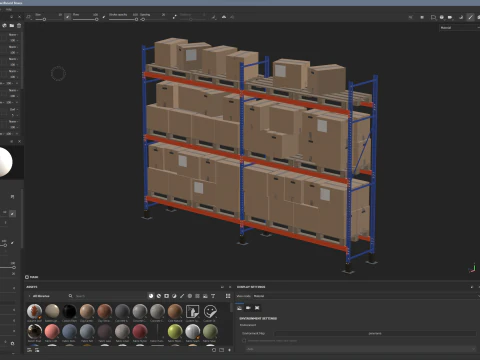
Task: Click the circle icon at Assets bottom right
Action: click(x=214, y=350)
